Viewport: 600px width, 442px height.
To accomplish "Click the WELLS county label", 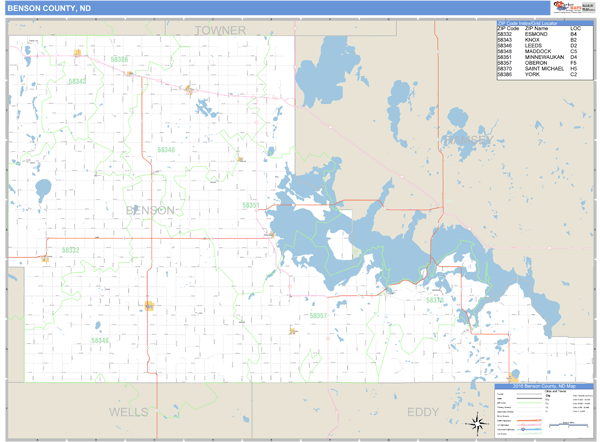I will point(128,412).
